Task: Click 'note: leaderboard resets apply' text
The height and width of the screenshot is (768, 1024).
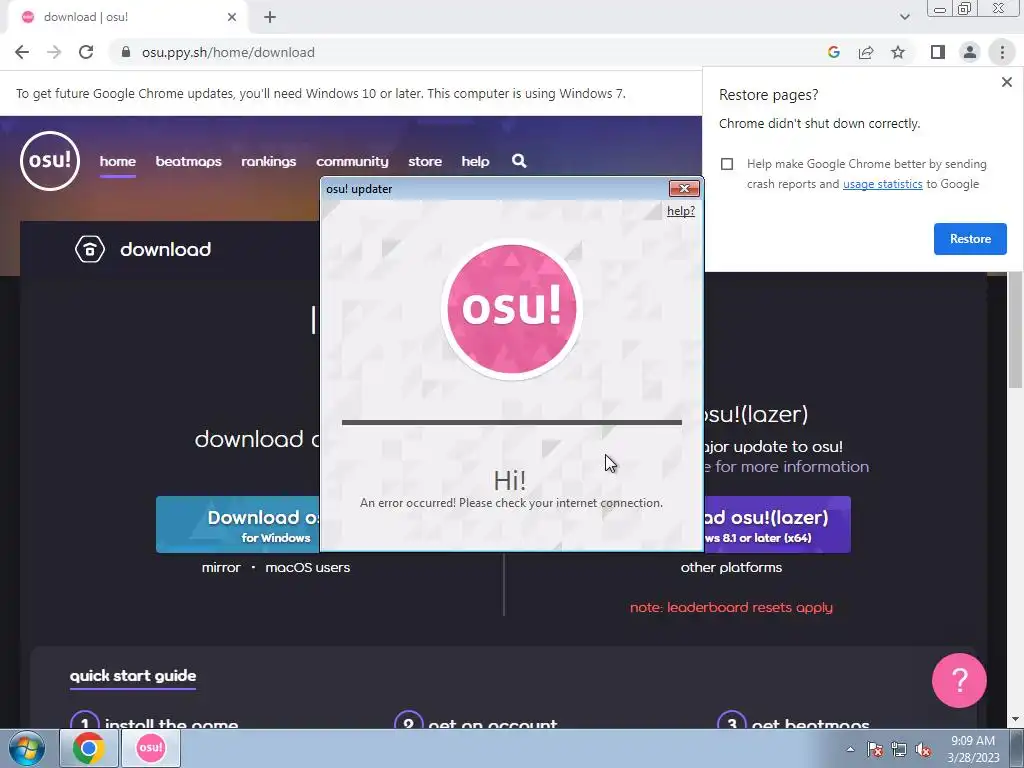Action: click(x=731, y=607)
